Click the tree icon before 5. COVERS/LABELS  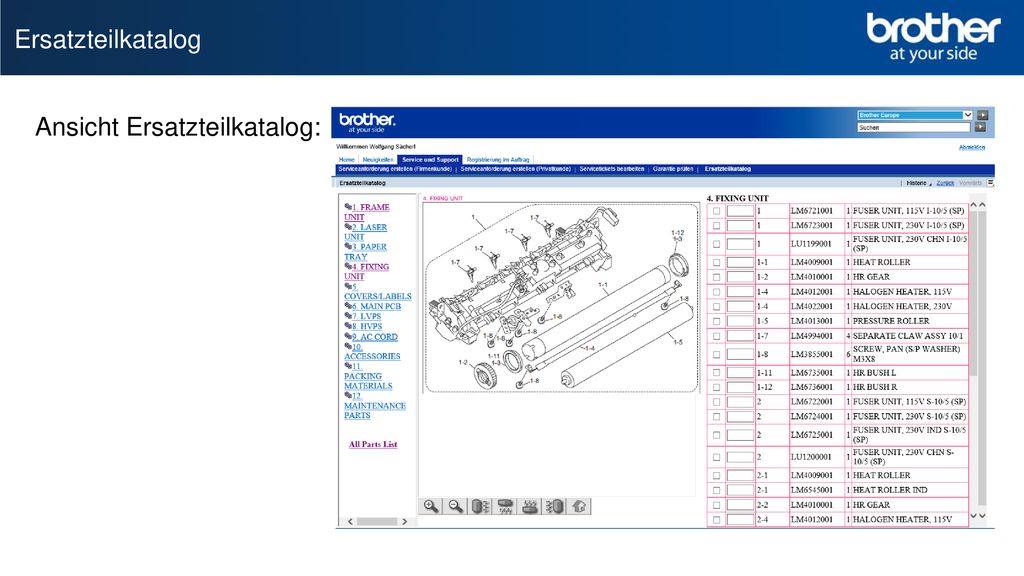348,286
